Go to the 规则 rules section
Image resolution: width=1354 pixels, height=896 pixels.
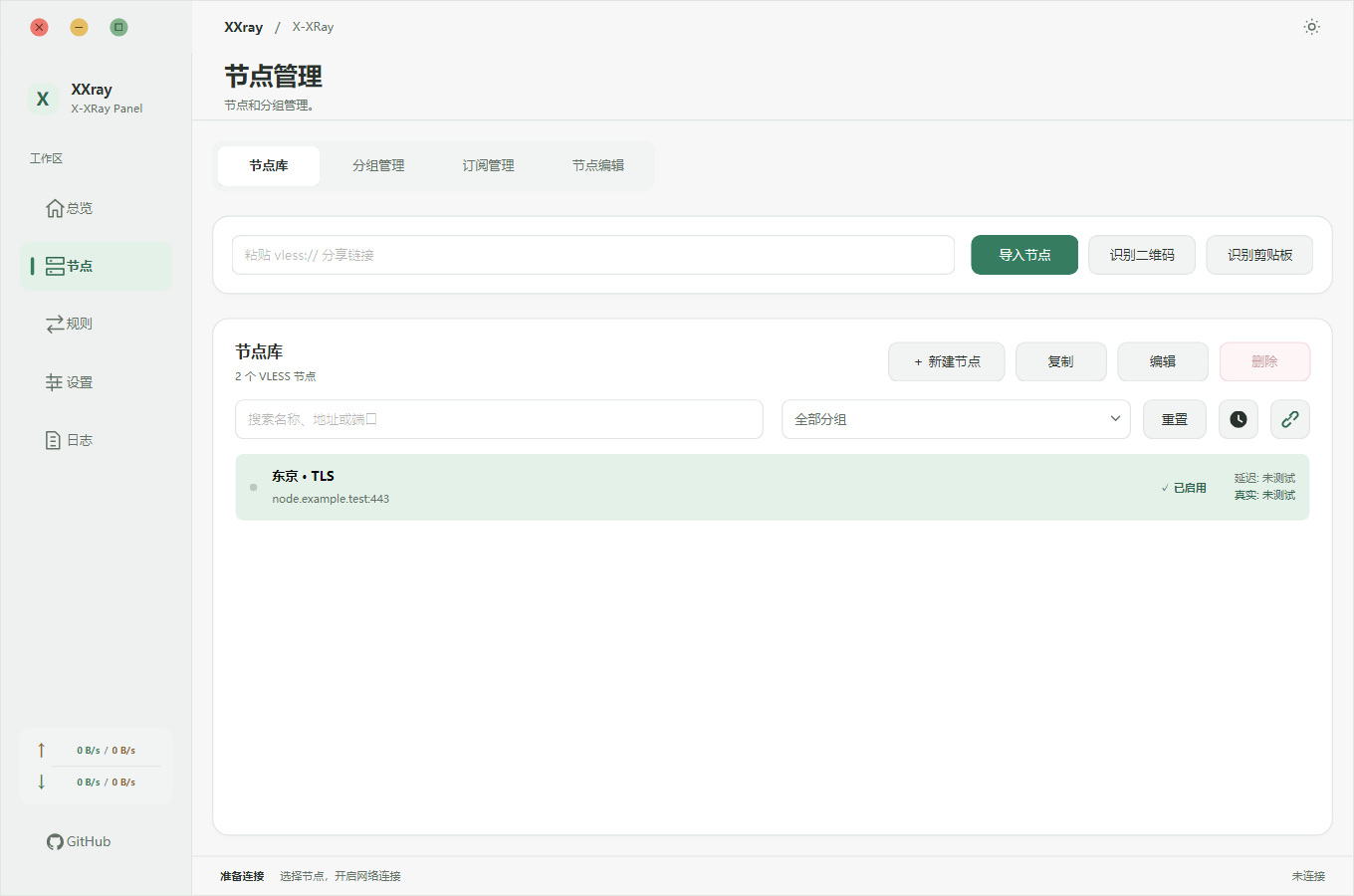click(96, 324)
